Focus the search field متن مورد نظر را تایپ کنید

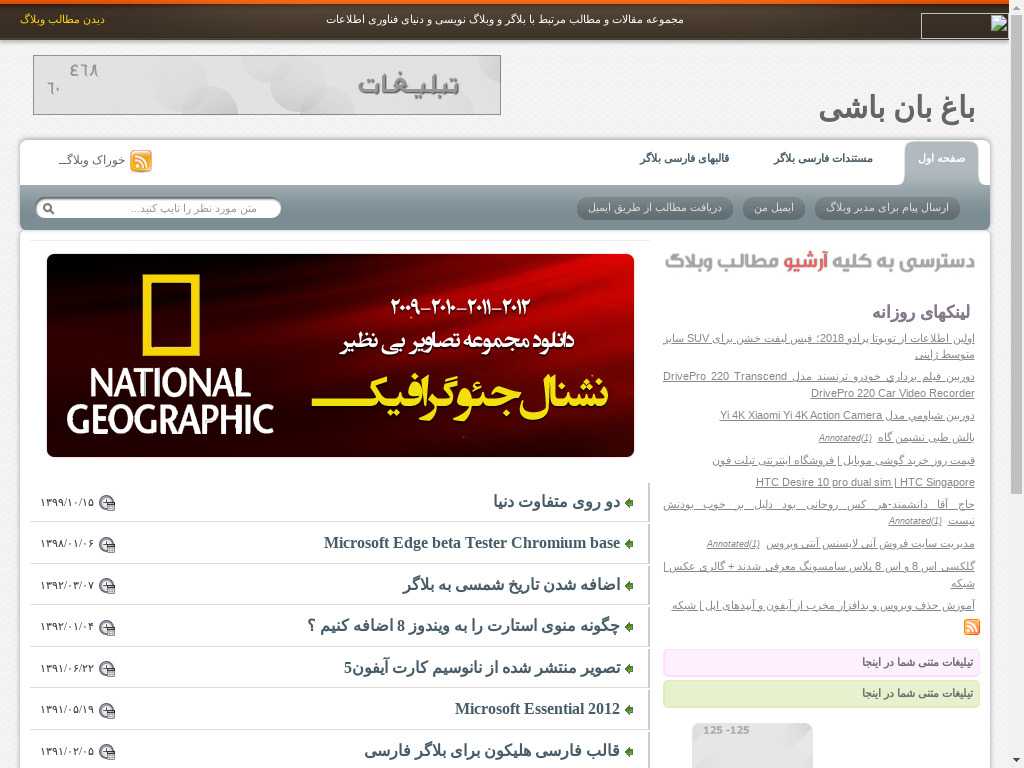[159, 208]
